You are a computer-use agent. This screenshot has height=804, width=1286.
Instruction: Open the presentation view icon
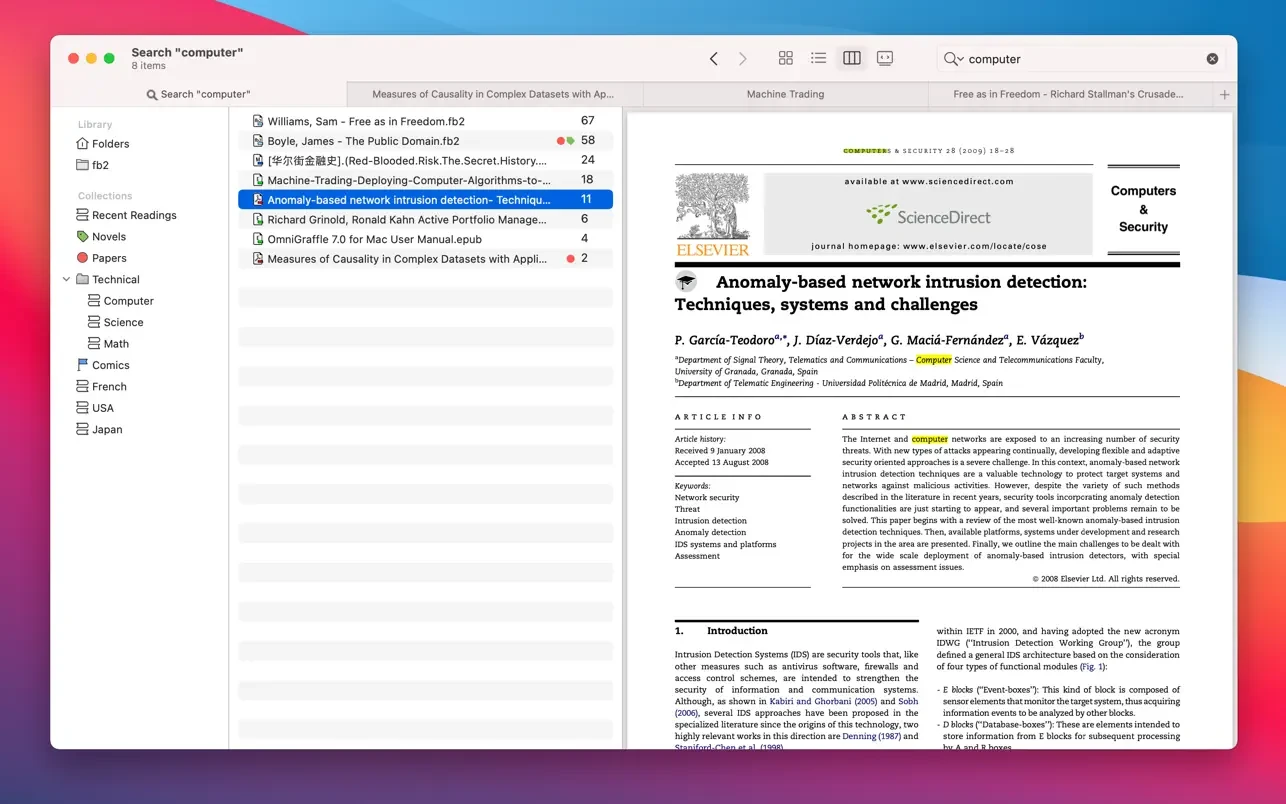[x=885, y=59]
